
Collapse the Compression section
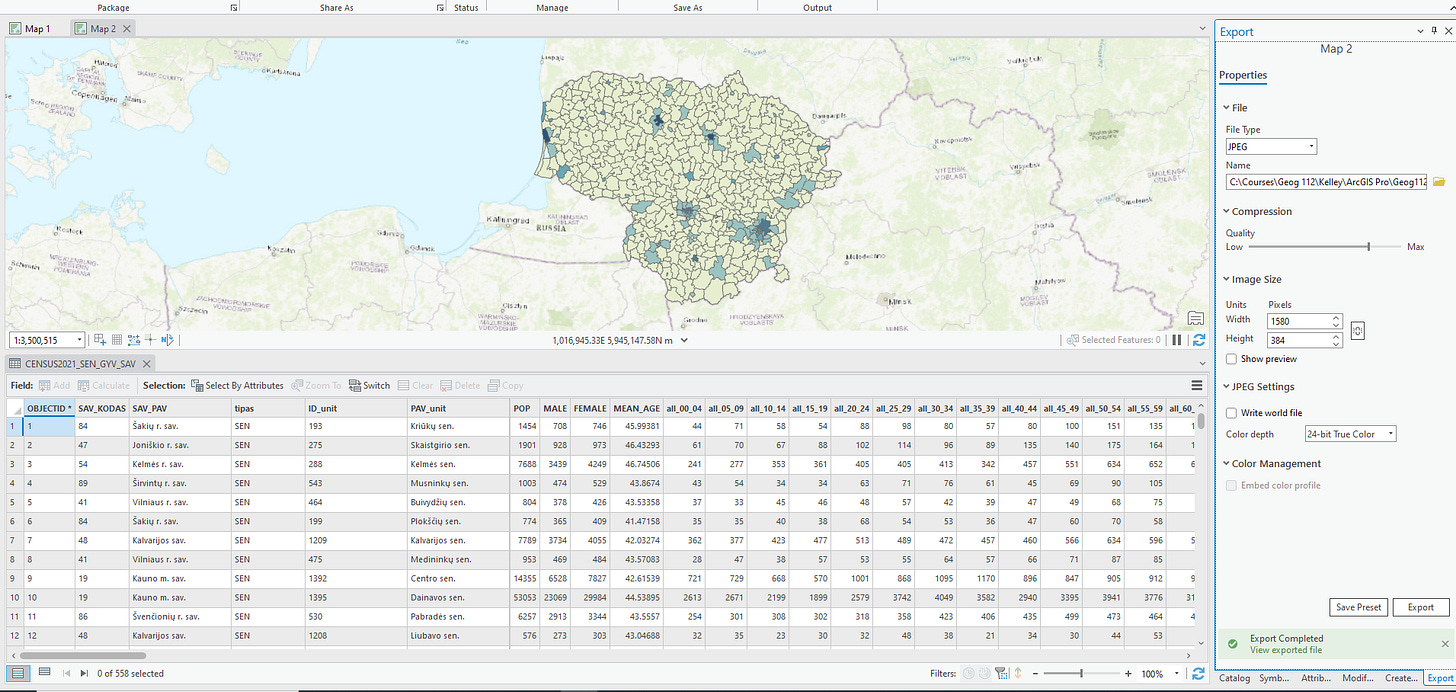pyautogui.click(x=1227, y=212)
